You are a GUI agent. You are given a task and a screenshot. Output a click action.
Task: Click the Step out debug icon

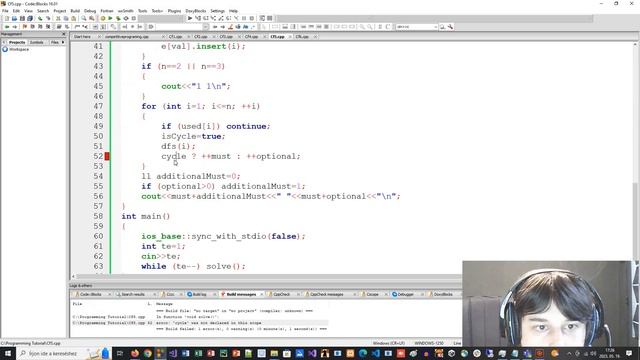[221, 18]
